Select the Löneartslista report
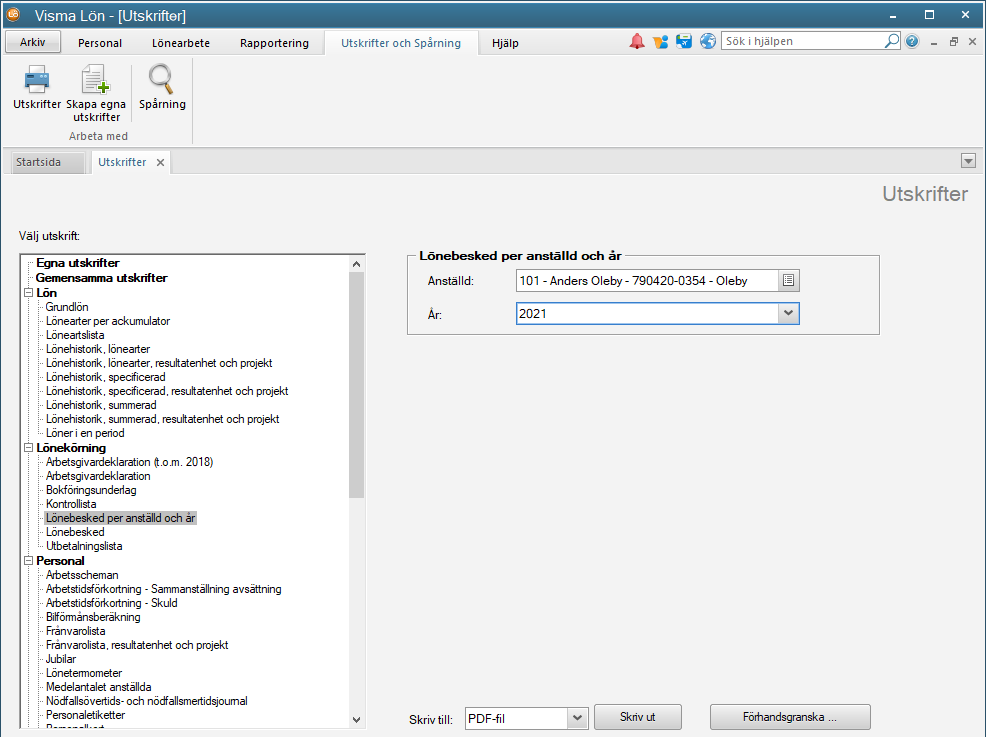The width and height of the screenshot is (986, 737). pyautogui.click(x=75, y=335)
